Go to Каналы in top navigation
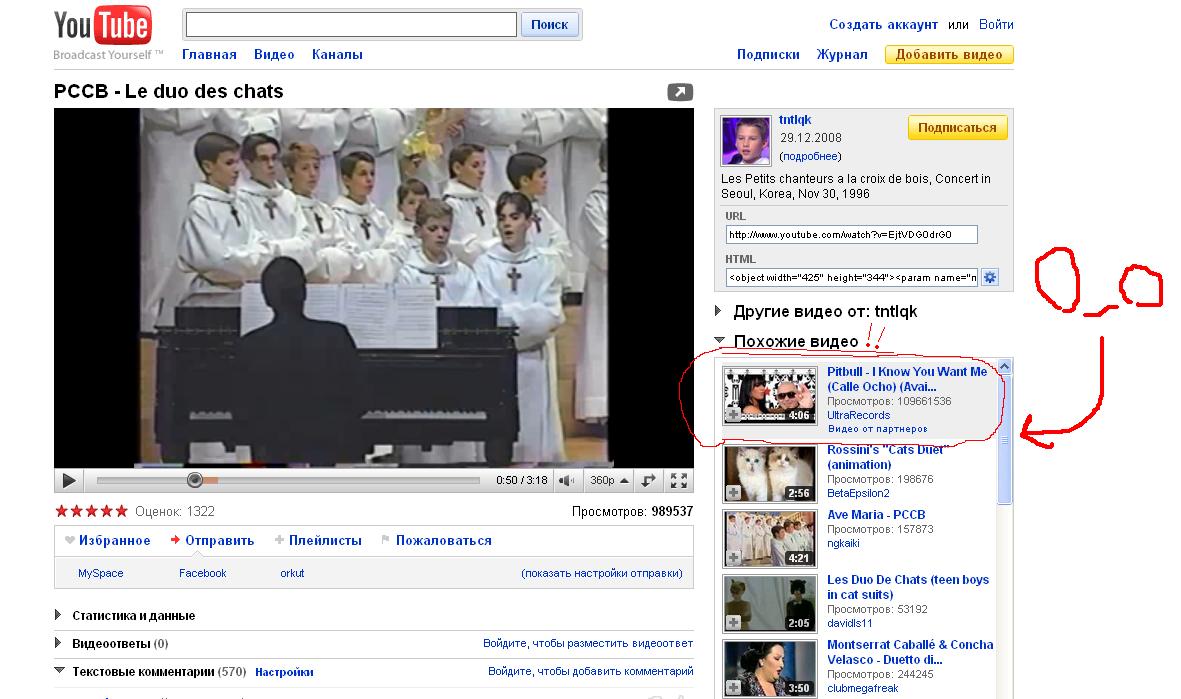Screen dimensions: 1181x699 point(337,55)
